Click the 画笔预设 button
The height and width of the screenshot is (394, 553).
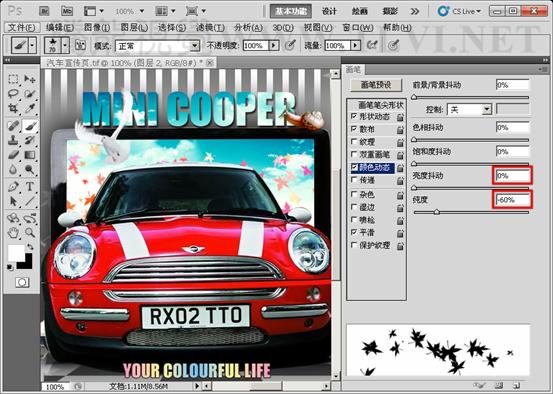point(376,85)
